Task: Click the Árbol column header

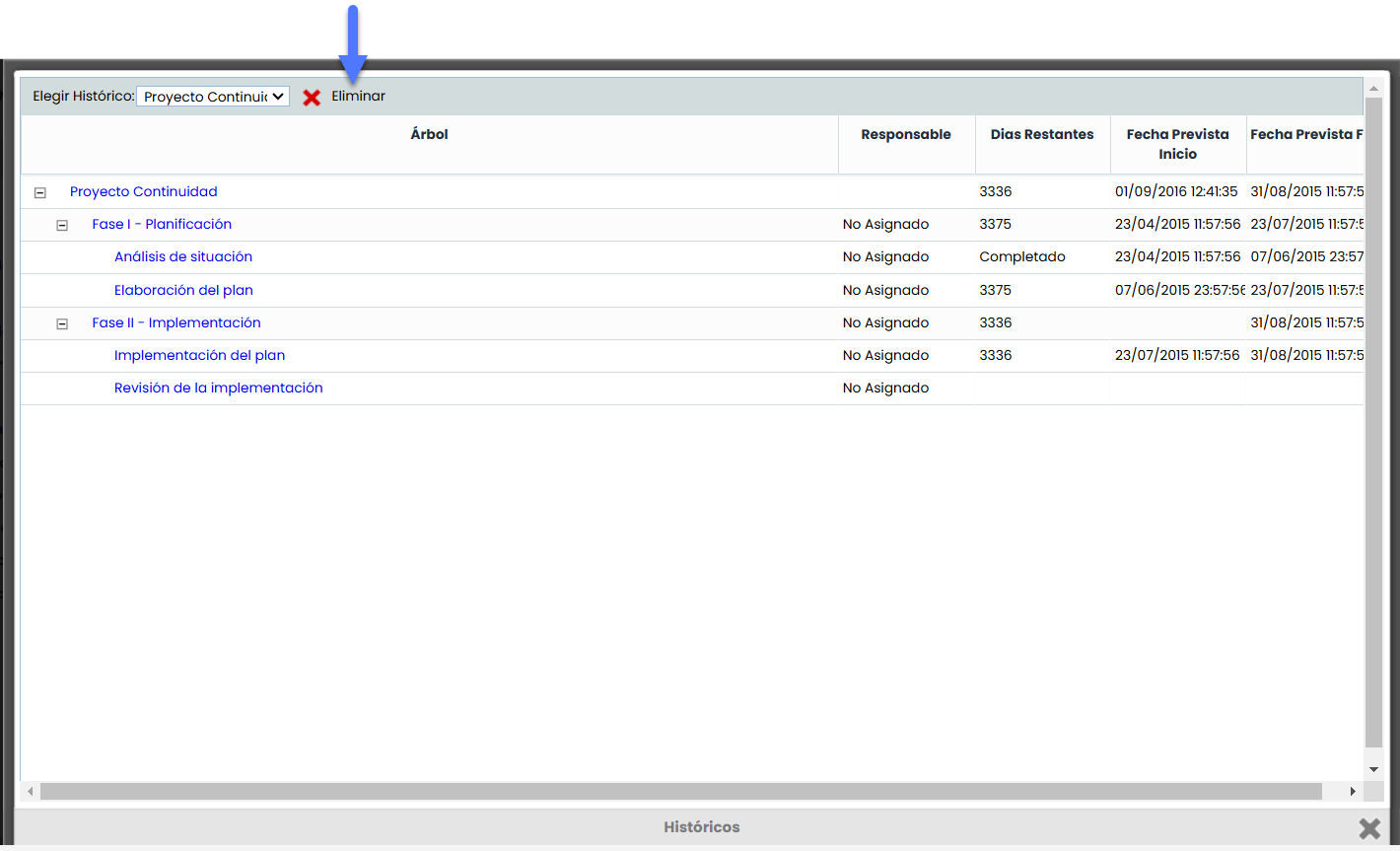Action: pyautogui.click(x=429, y=135)
